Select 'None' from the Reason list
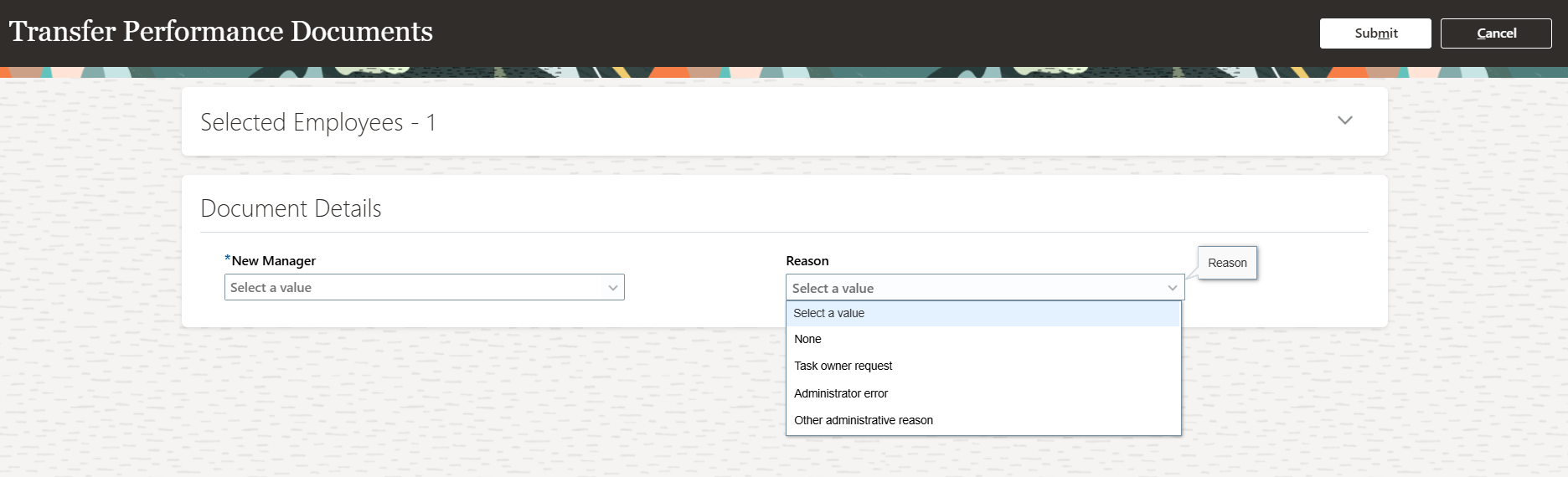 coord(983,339)
